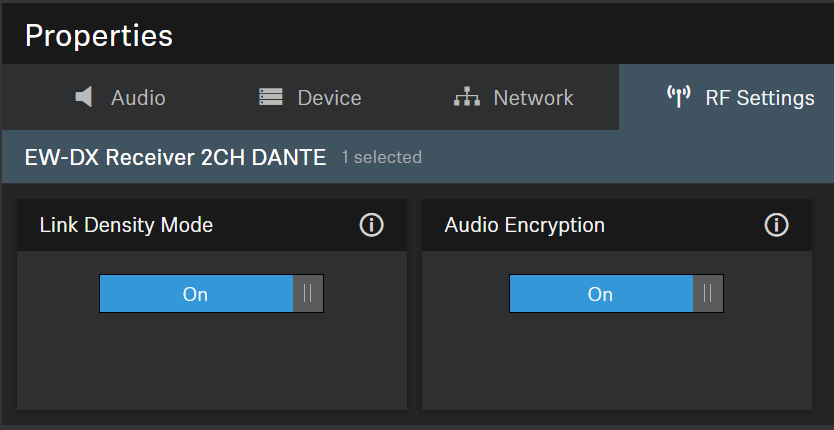
Task: Turn off the Link Density Mode switch
Action: (x=211, y=294)
